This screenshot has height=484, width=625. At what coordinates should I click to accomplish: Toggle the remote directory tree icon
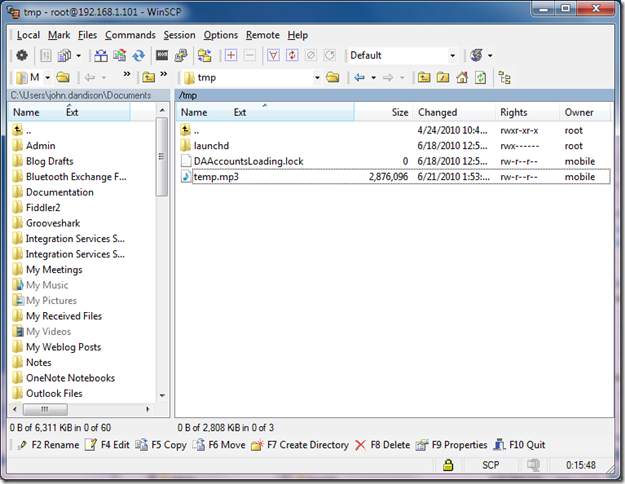coord(505,78)
